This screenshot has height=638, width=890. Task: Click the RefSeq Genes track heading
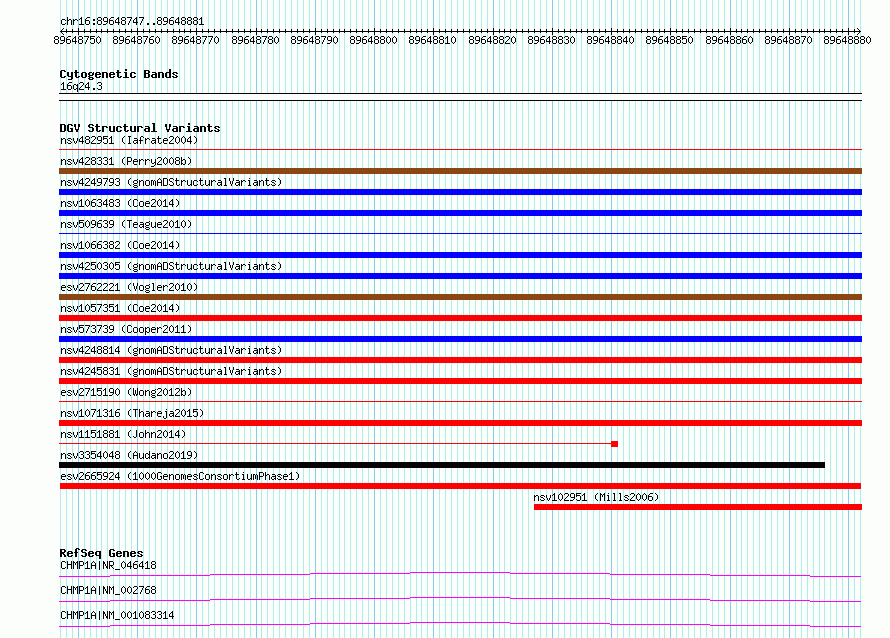(x=101, y=553)
